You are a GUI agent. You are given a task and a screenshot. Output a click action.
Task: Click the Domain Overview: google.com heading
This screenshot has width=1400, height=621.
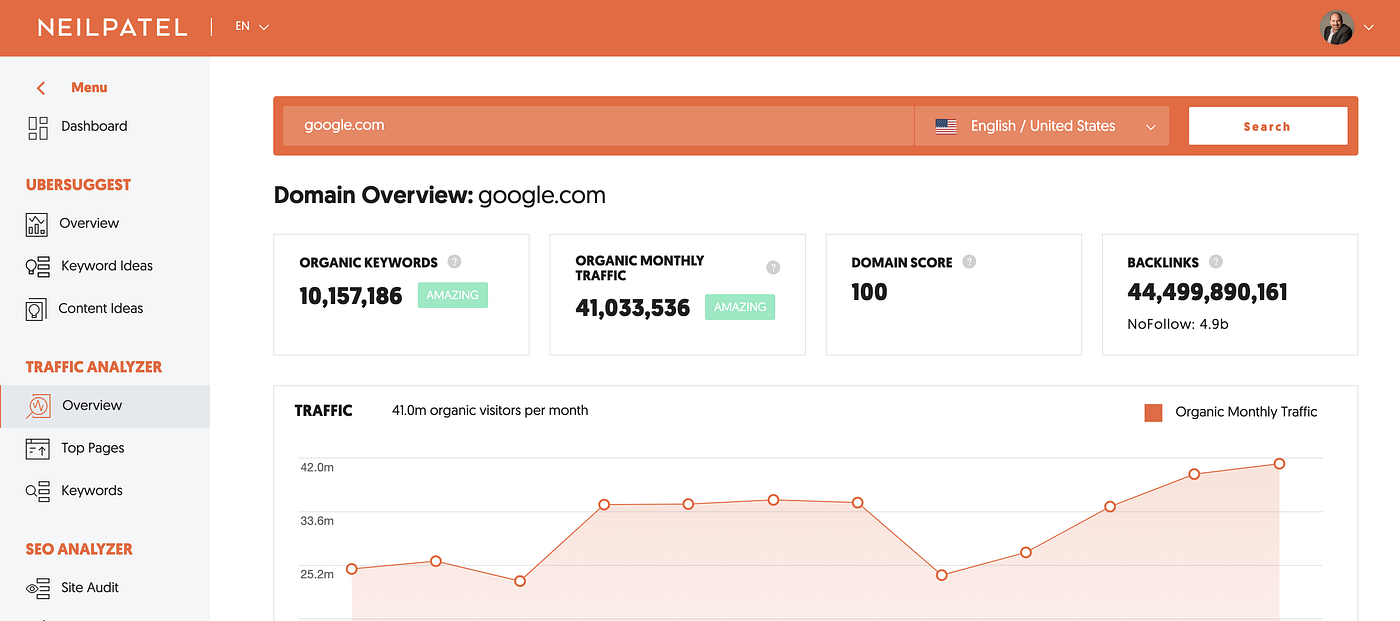click(x=440, y=195)
